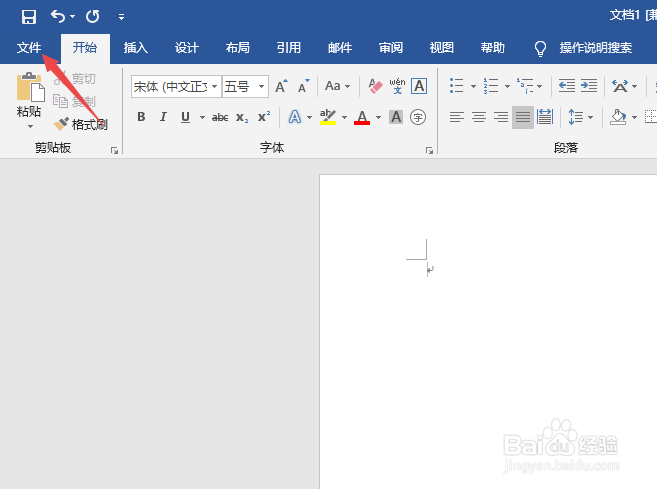Screen dimensions: 657x489
Task: Open the highlight color dropdown arrow
Action: pyautogui.click(x=344, y=117)
